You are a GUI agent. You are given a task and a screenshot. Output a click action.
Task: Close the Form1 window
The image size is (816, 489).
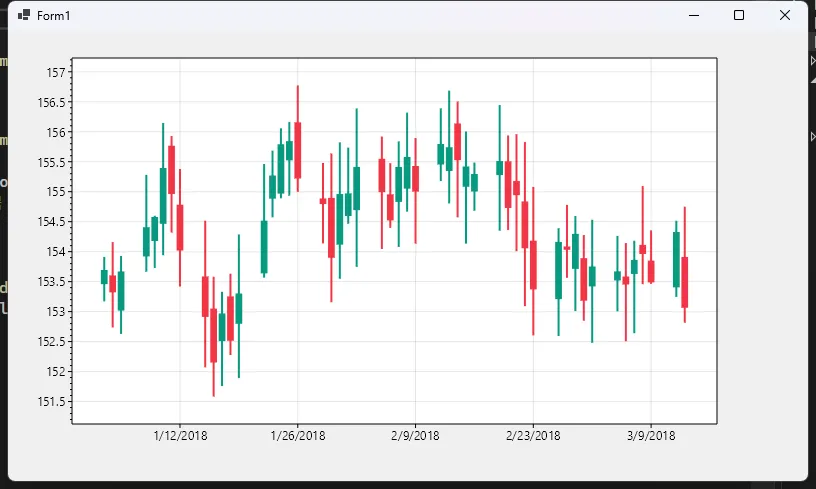click(785, 15)
